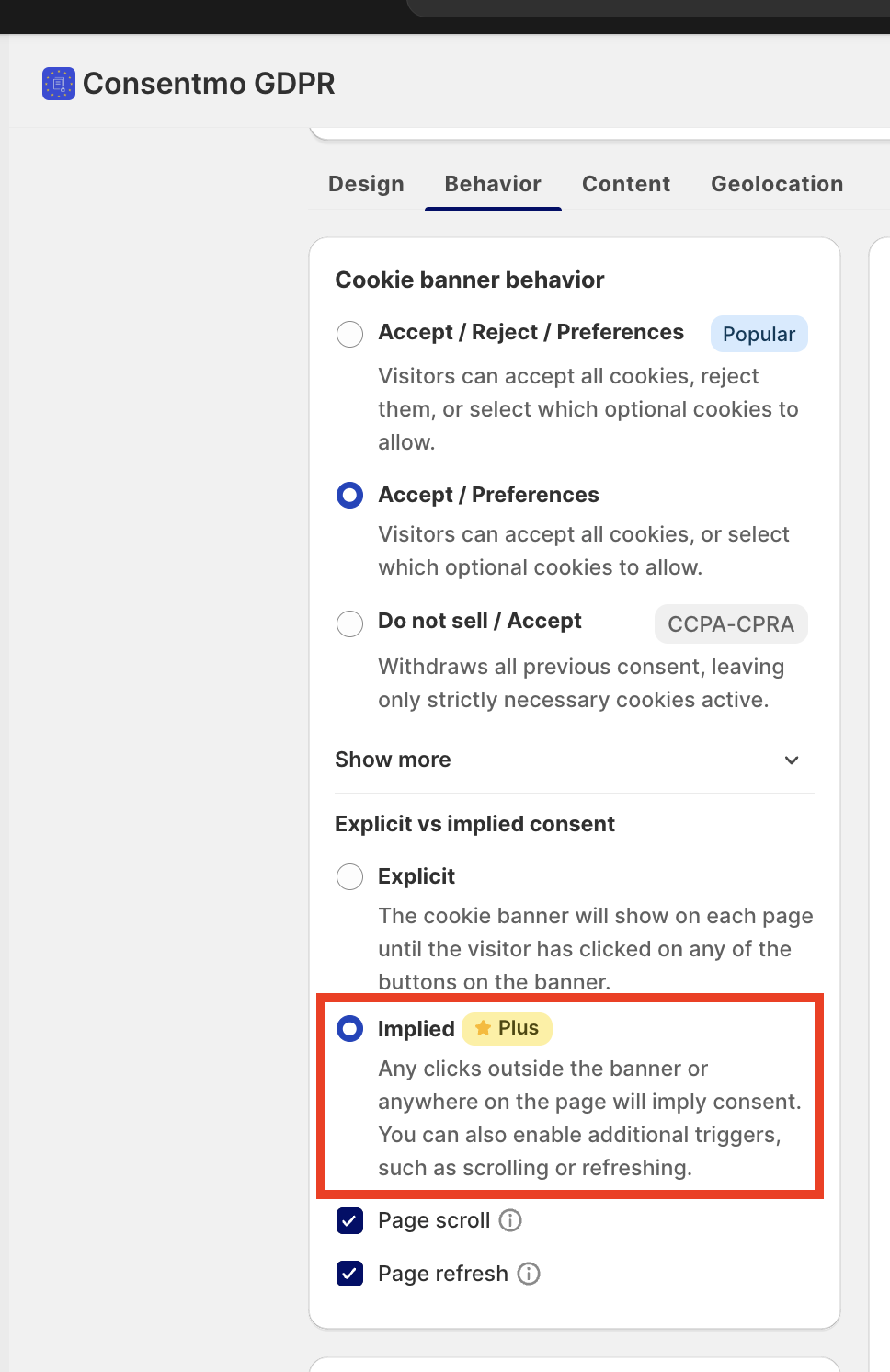Screen dimensions: 890x1372
Task: Click the Behavior tab
Action: coord(493,184)
